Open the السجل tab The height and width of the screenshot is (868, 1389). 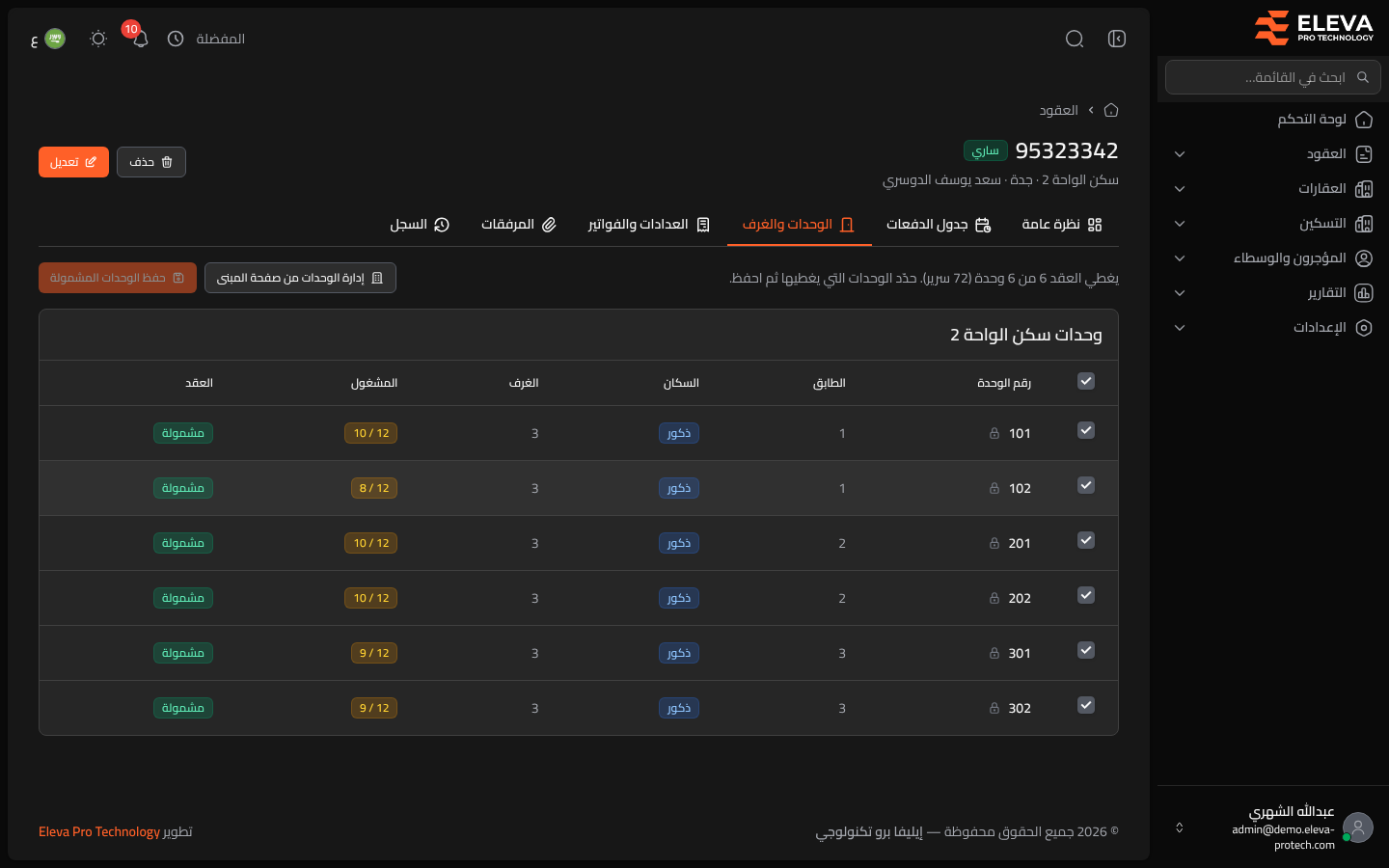coord(420,225)
